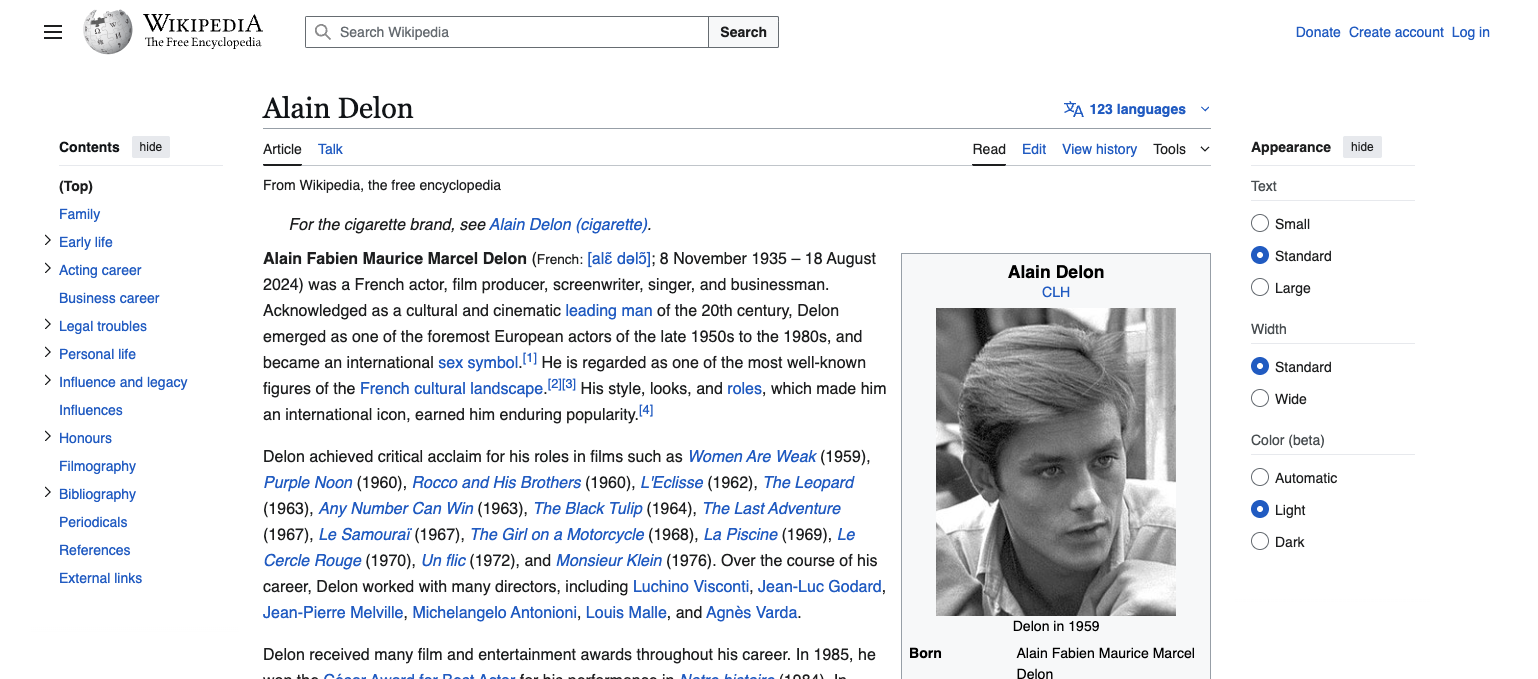Image resolution: width=1538 pixels, height=679 pixels.
Task: Expand the Honours section chevron
Action: pyautogui.click(x=47, y=437)
